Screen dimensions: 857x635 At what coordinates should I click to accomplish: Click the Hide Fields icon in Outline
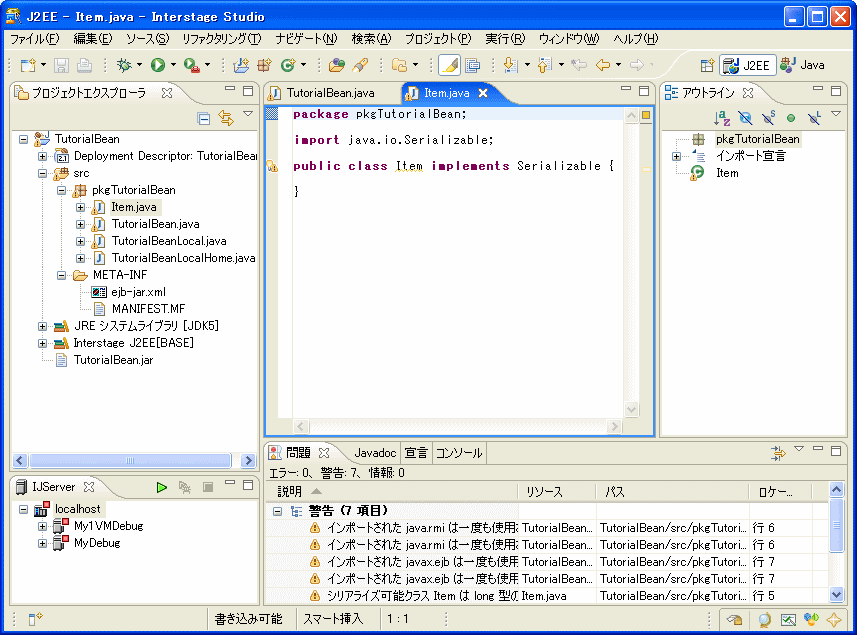point(745,117)
